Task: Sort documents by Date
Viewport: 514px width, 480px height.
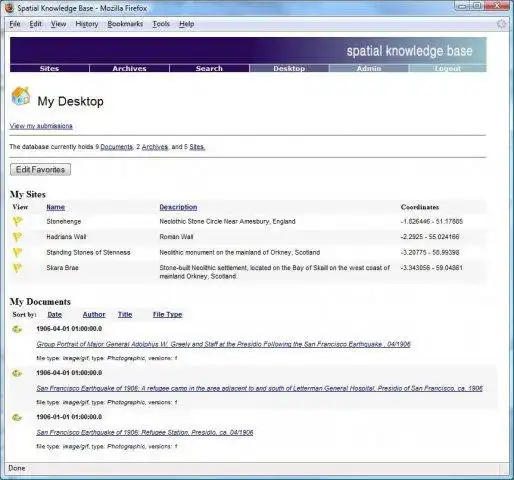Action: click(x=55, y=314)
